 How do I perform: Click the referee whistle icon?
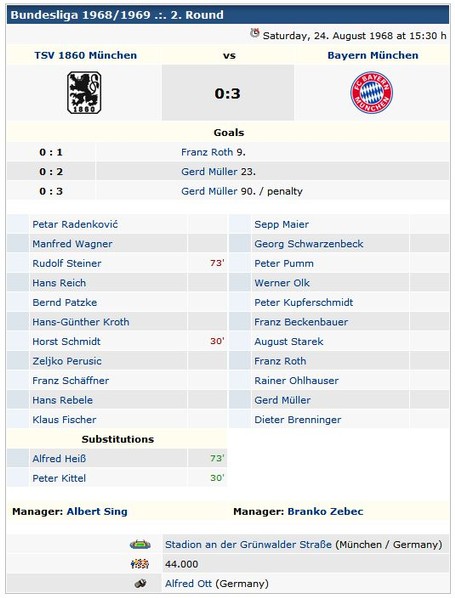coord(140,584)
